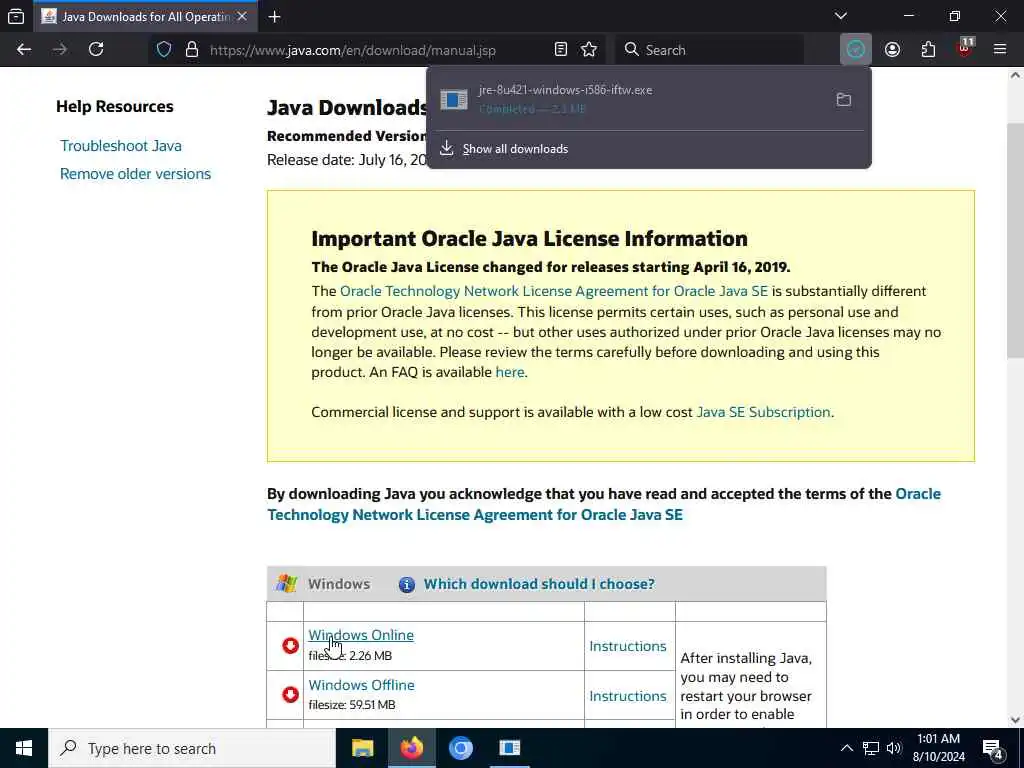The image size is (1024, 768).
Task: Open a new tab with plus button
Action: tap(275, 17)
